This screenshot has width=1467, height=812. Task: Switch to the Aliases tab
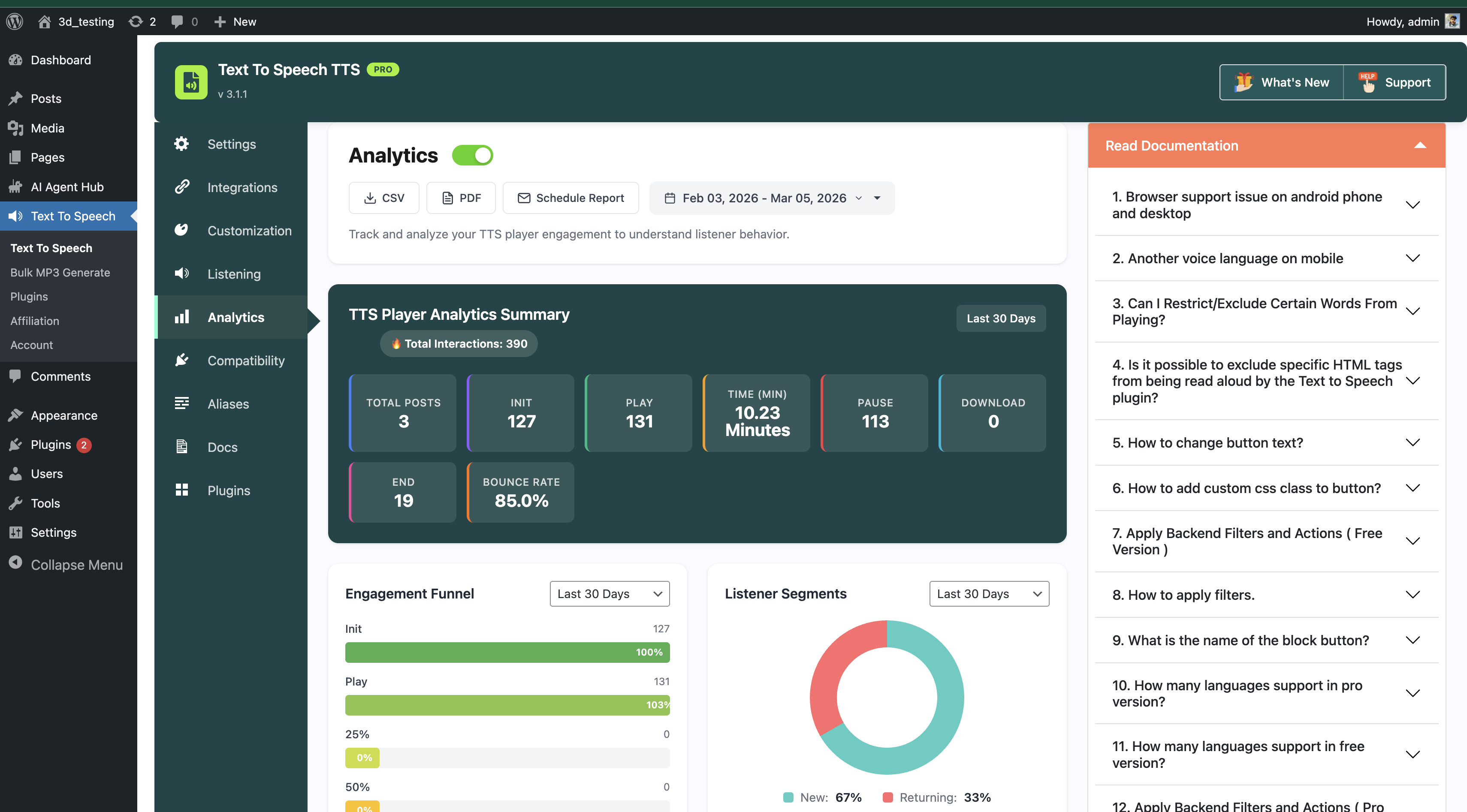228,403
